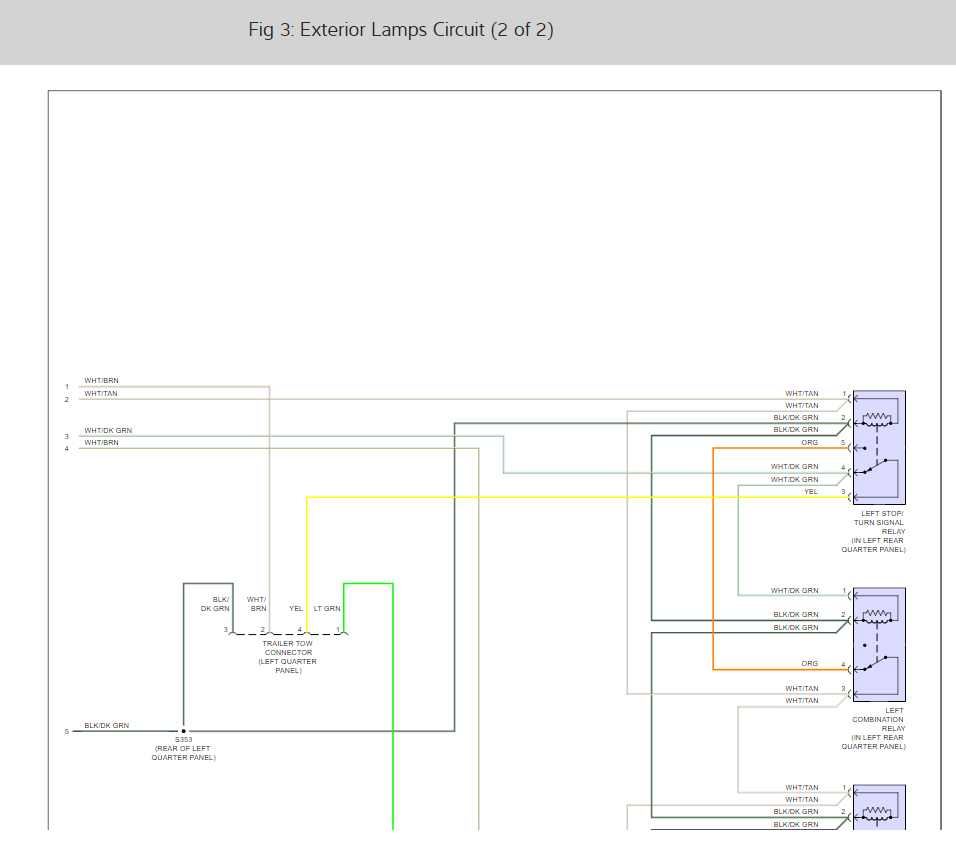Select trailer tow connector pin 2 terminal
This screenshot has width=956, height=849.
click(x=269, y=632)
